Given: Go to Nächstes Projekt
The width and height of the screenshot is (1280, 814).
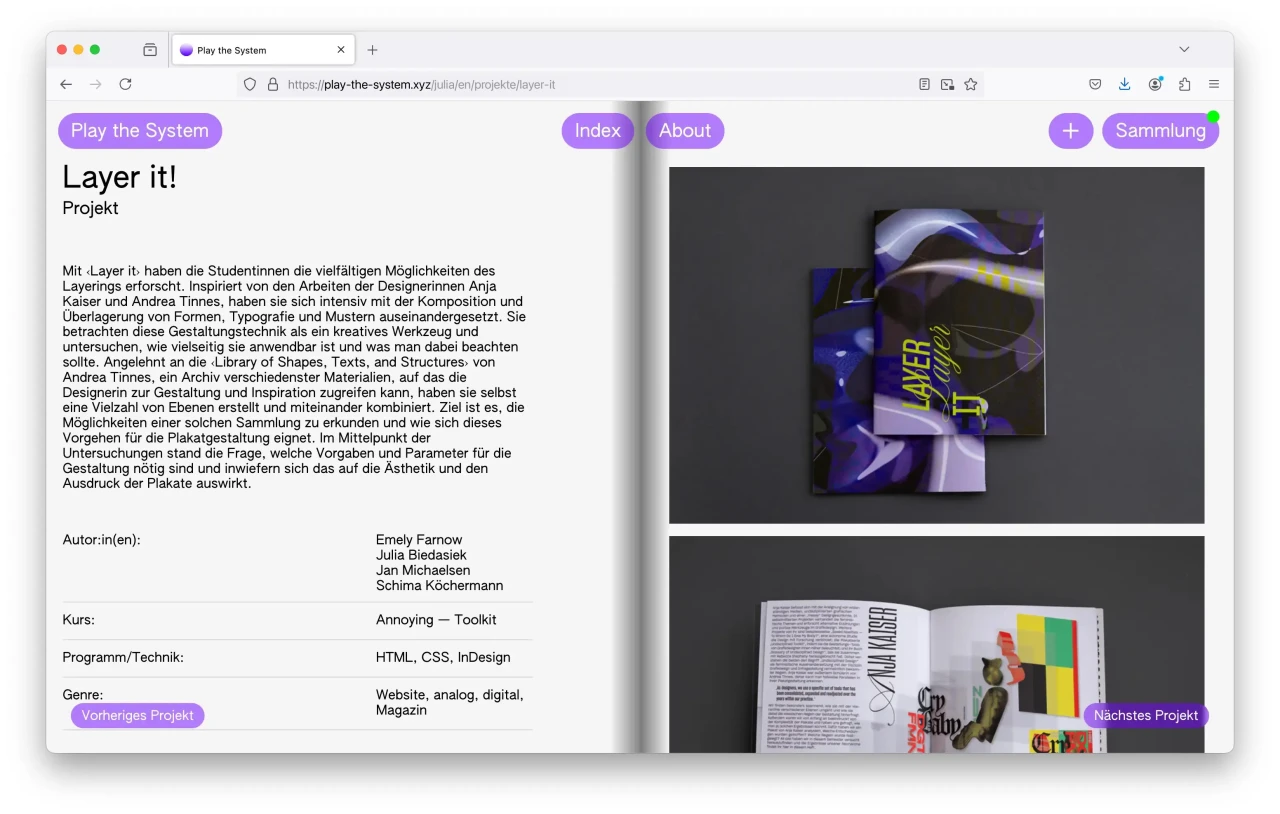Looking at the screenshot, I should click(1145, 716).
